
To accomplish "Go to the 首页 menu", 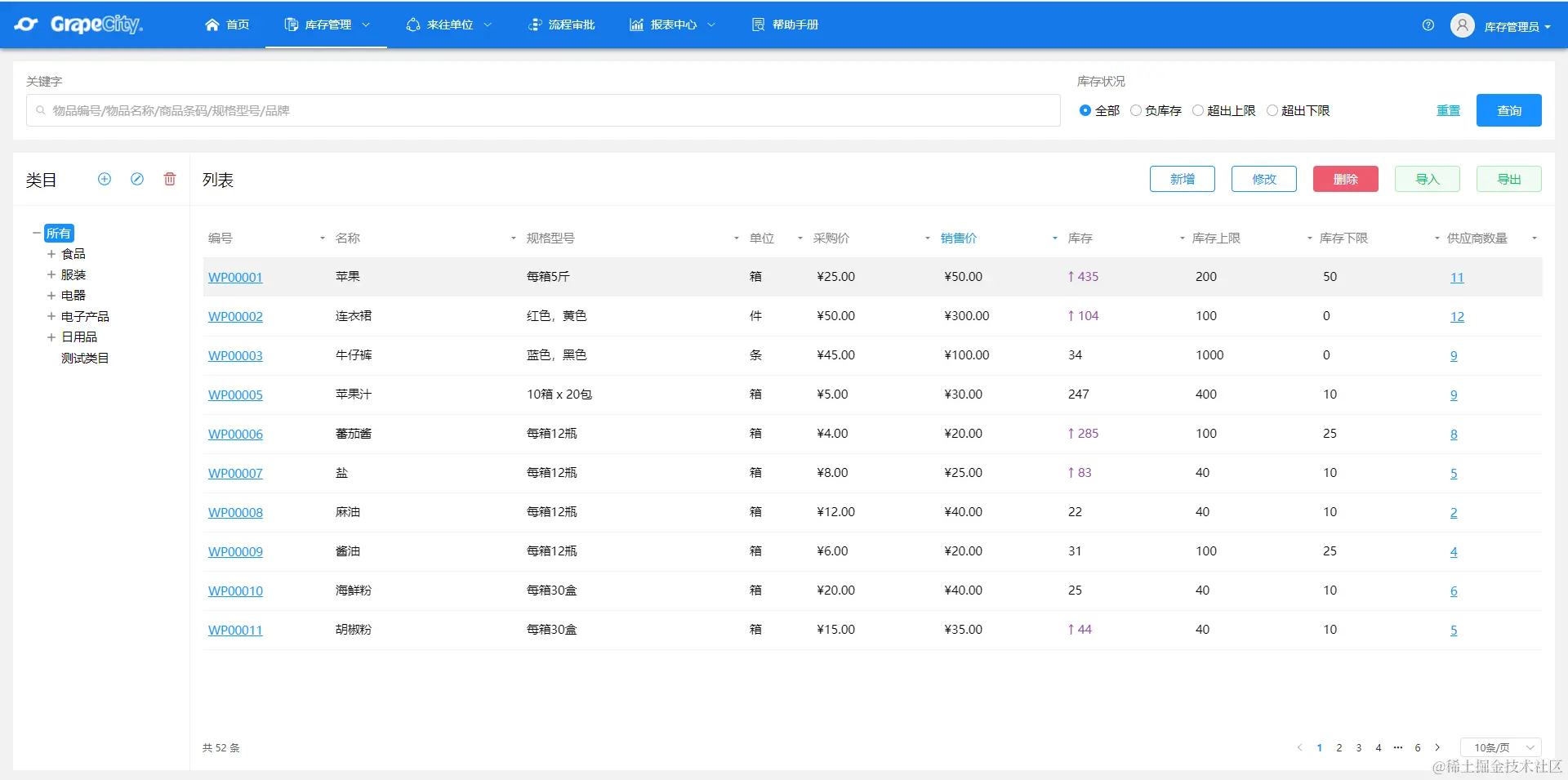I will pos(227,25).
